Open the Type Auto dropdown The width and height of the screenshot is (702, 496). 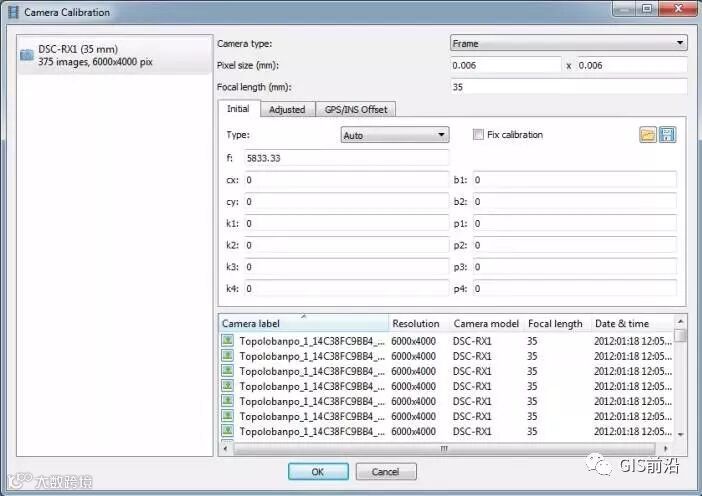[x=395, y=135]
